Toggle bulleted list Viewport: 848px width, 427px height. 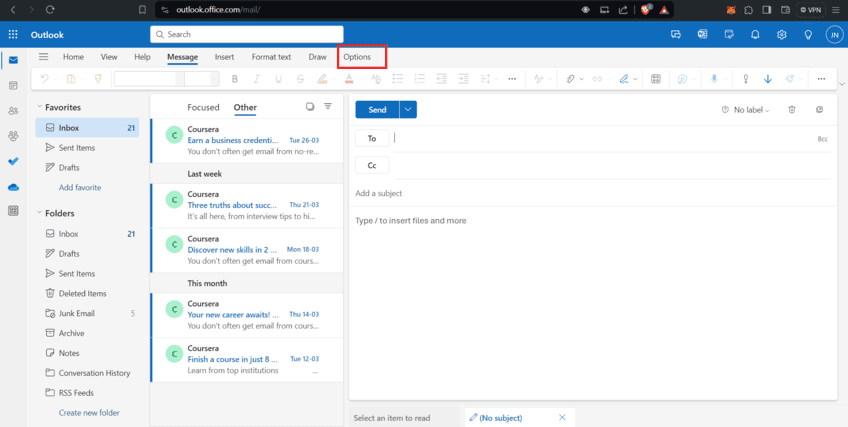coord(398,79)
